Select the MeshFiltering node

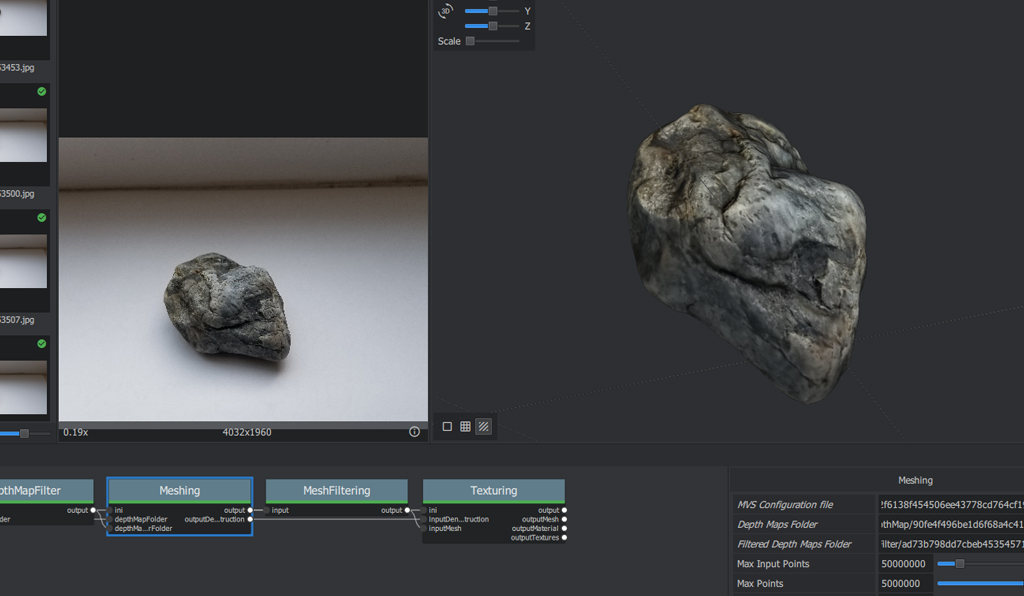(337, 490)
